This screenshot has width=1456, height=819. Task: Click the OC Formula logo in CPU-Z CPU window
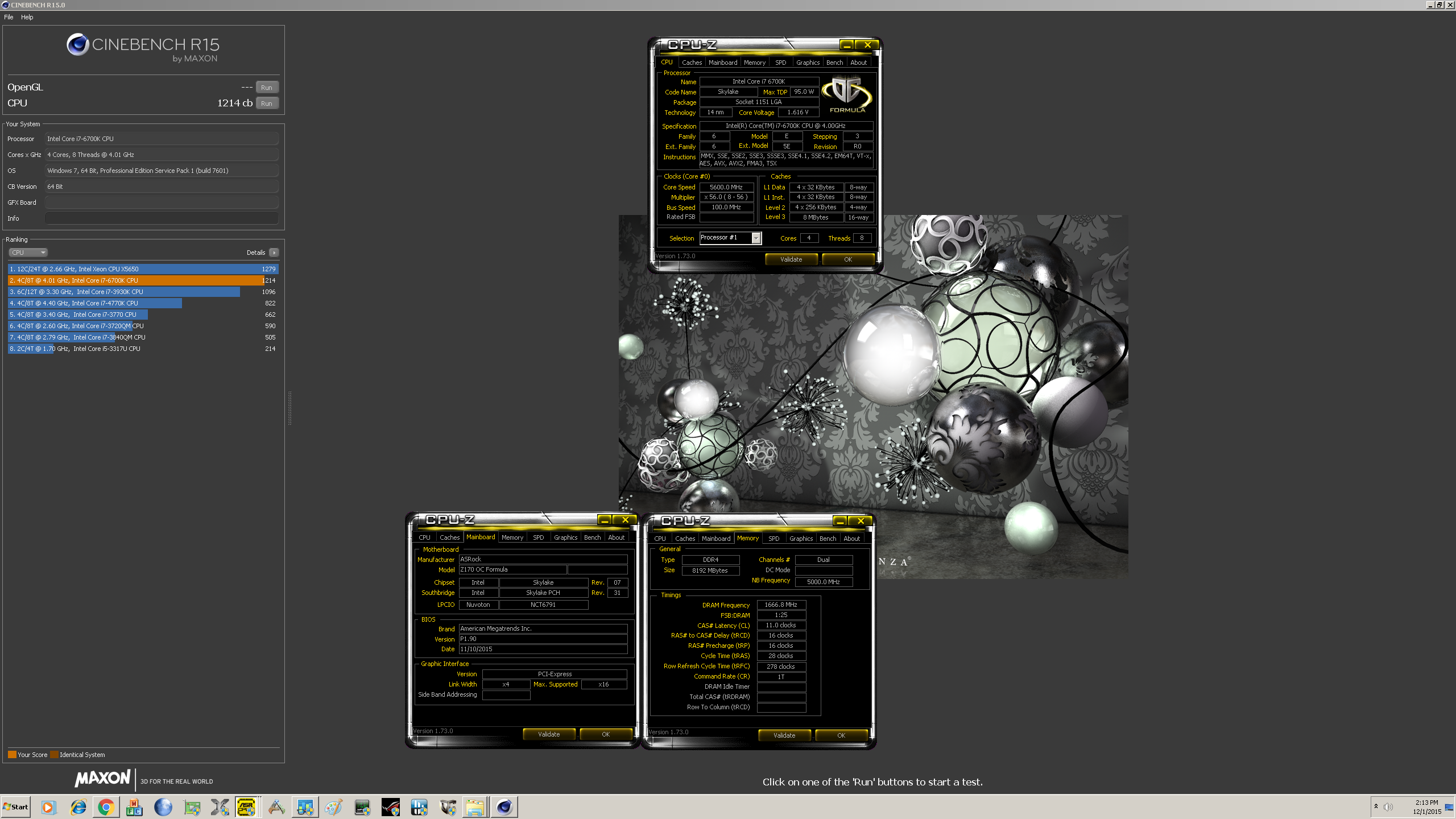[x=847, y=95]
